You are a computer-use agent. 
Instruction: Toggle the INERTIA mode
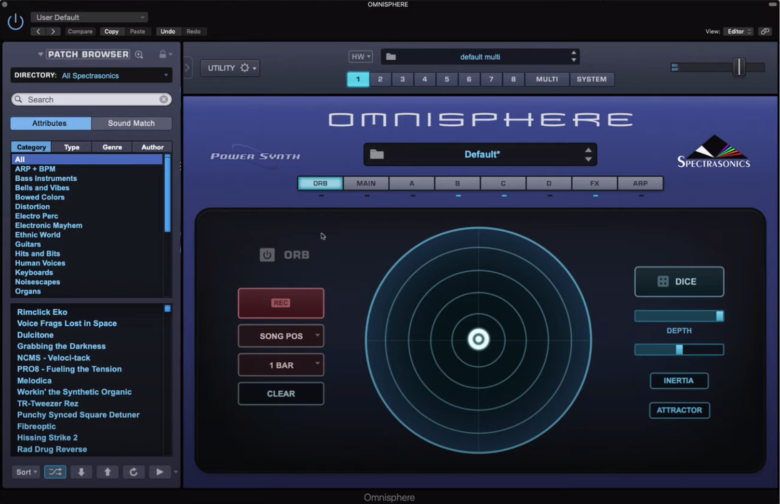[x=679, y=381]
